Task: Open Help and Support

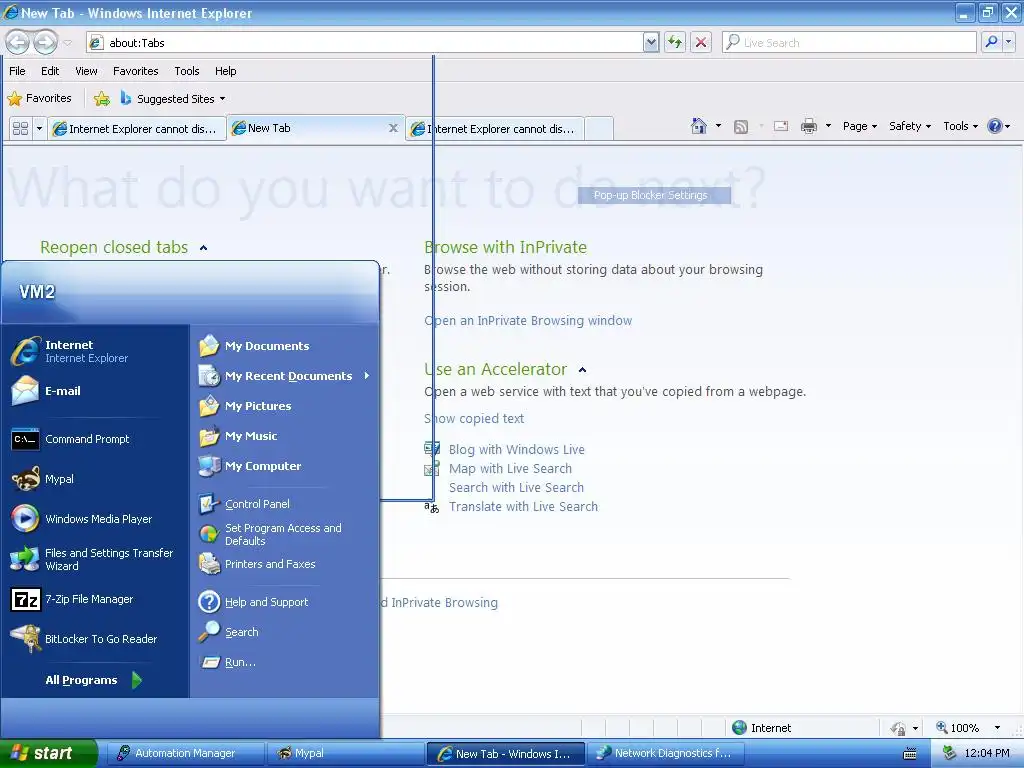Action: [285, 601]
